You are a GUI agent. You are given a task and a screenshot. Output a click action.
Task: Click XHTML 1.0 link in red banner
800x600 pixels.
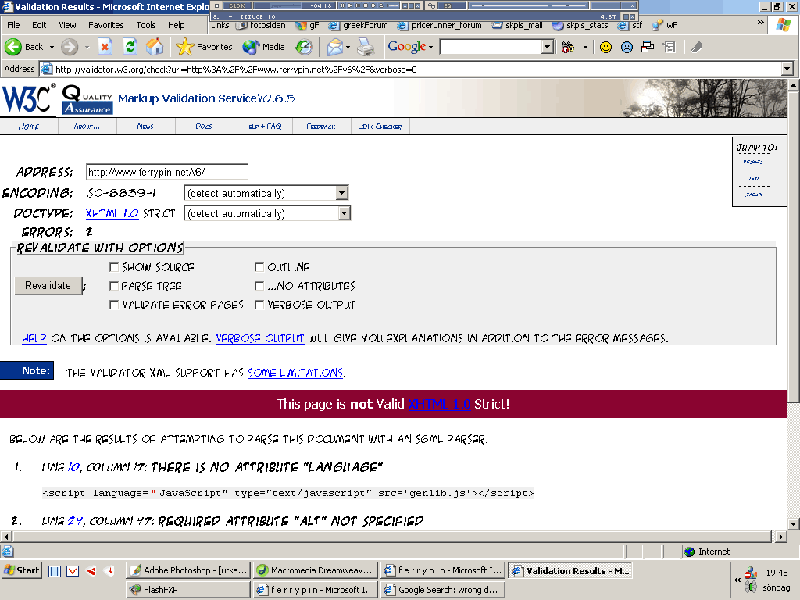439,404
